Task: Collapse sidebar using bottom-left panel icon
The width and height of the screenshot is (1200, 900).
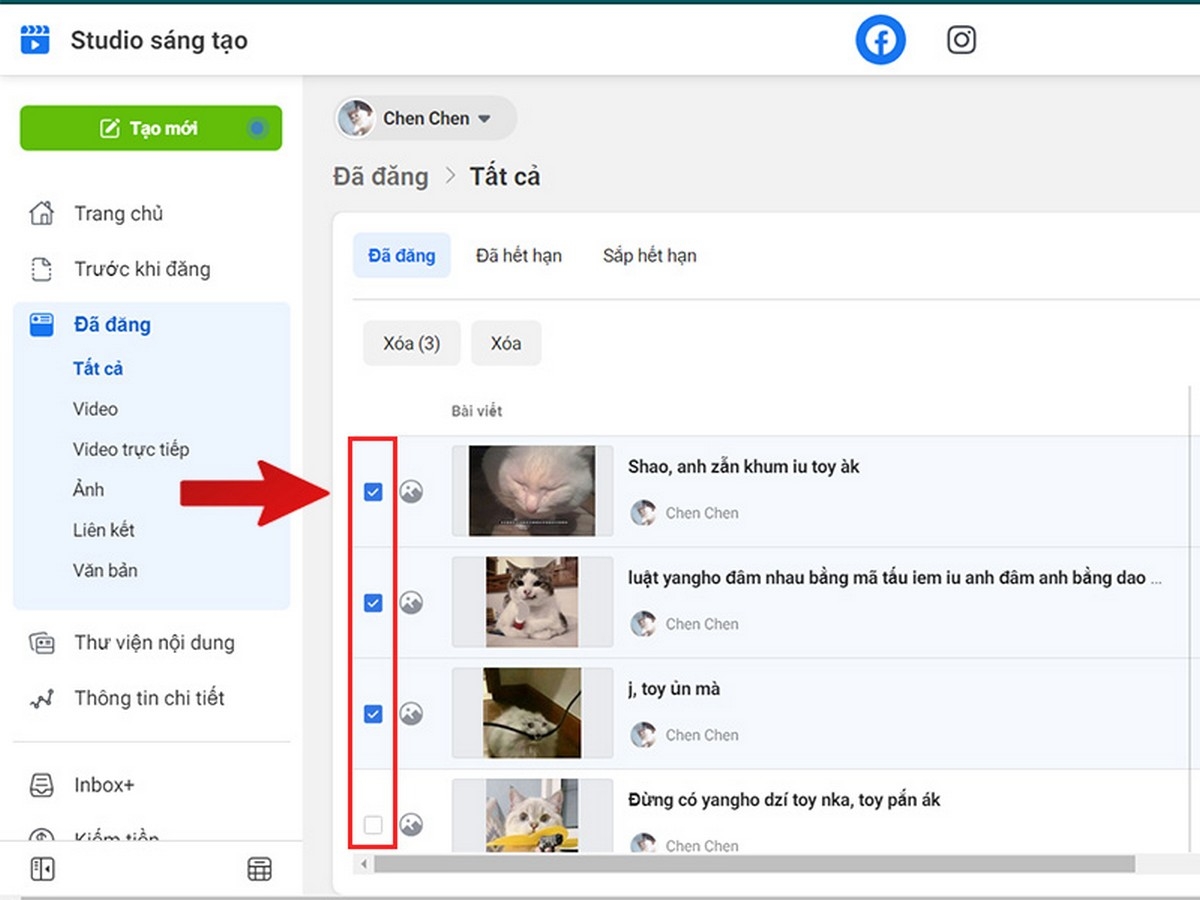Action: point(41,869)
